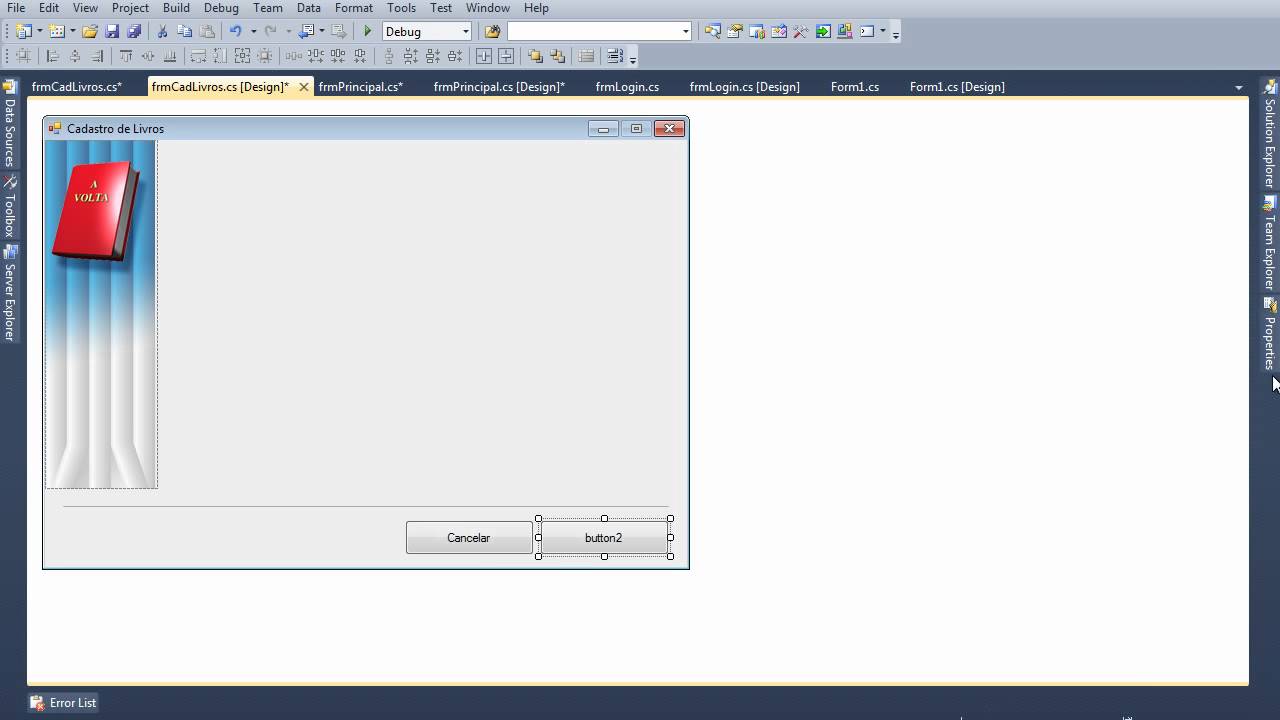The width and height of the screenshot is (1280, 720).
Task: Click the Send to Back icon
Action: (x=557, y=56)
